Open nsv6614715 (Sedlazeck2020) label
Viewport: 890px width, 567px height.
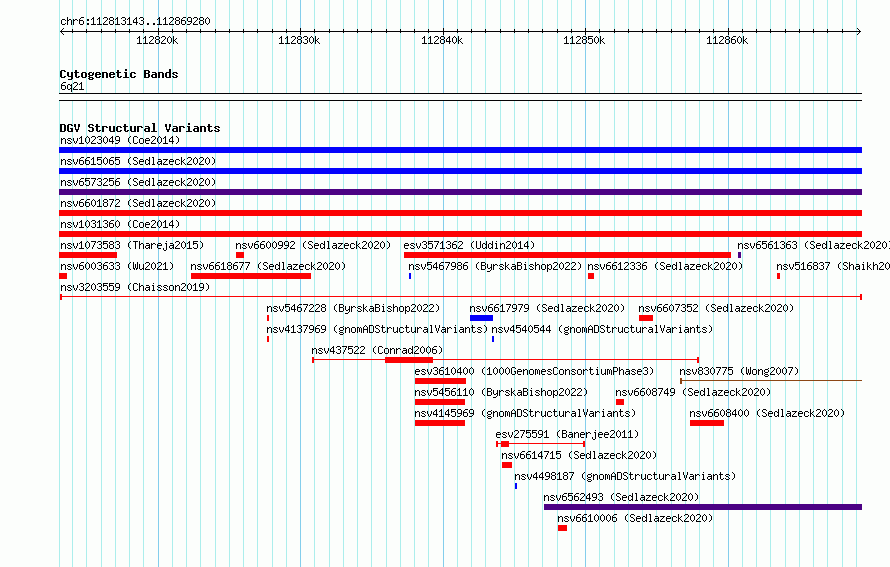[x=579, y=455]
